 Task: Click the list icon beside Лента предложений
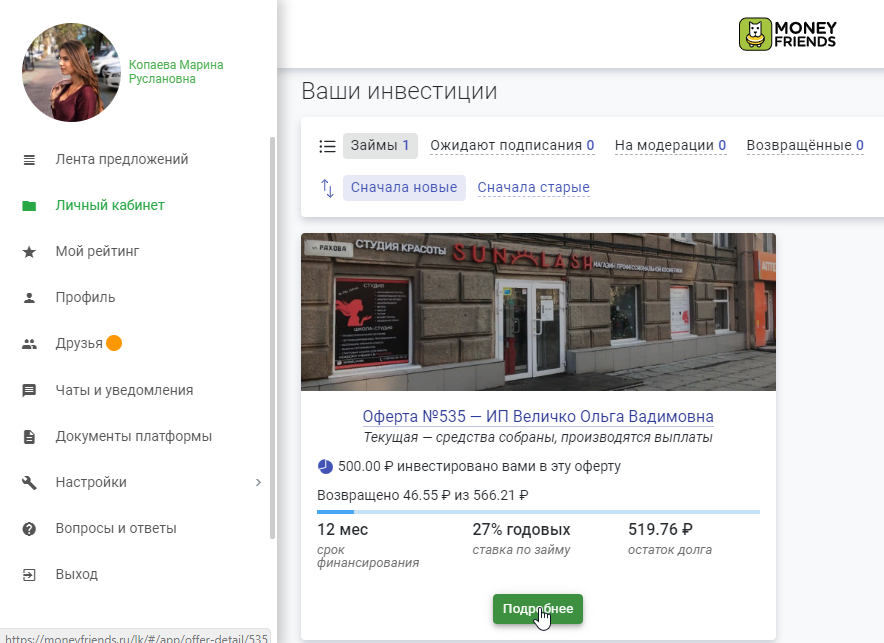[x=29, y=160]
